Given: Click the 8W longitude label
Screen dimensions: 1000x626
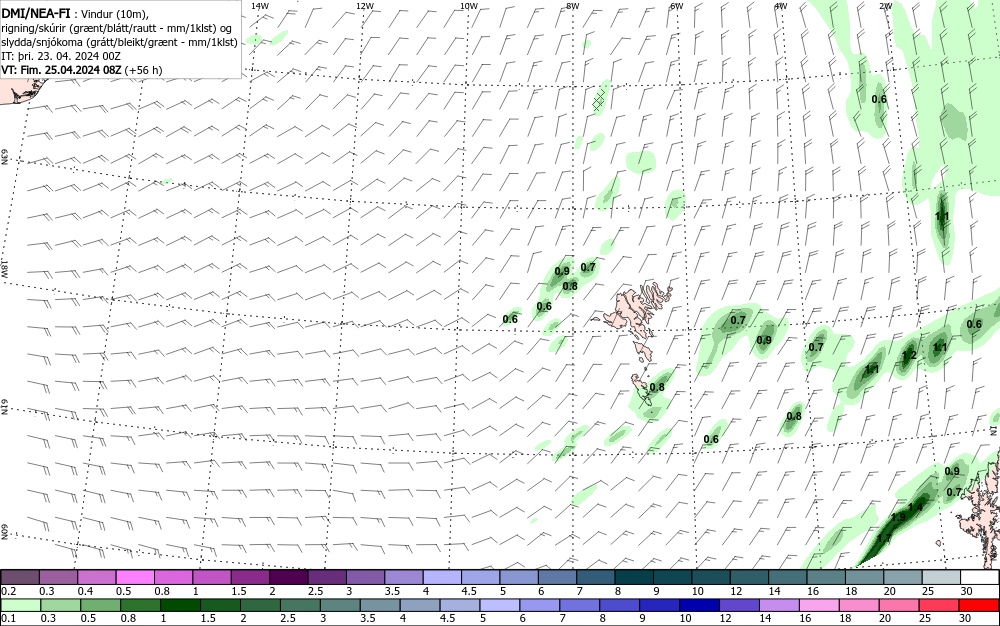Looking at the screenshot, I should click(x=573, y=6).
